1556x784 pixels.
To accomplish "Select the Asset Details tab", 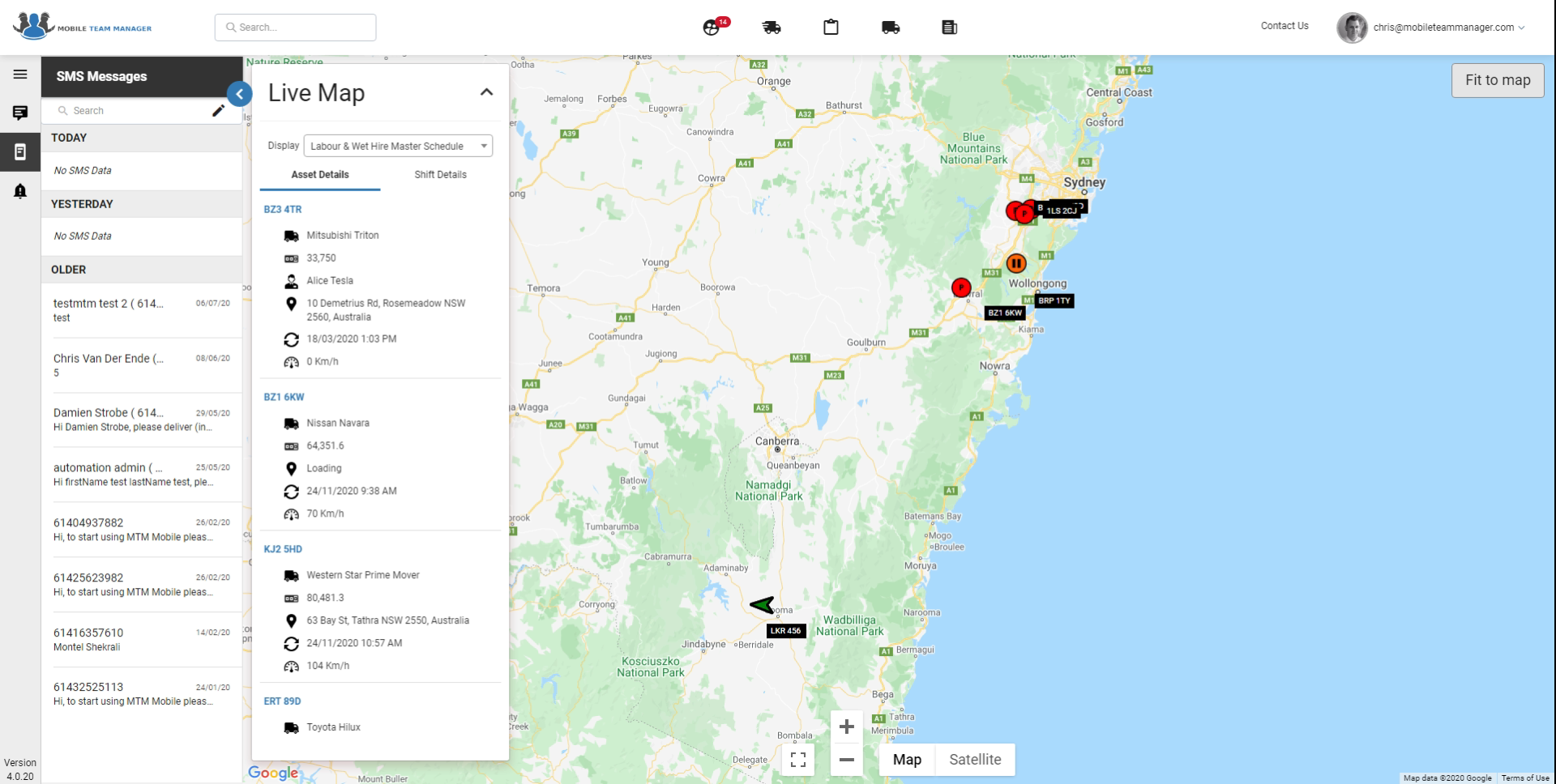I will pos(320,175).
